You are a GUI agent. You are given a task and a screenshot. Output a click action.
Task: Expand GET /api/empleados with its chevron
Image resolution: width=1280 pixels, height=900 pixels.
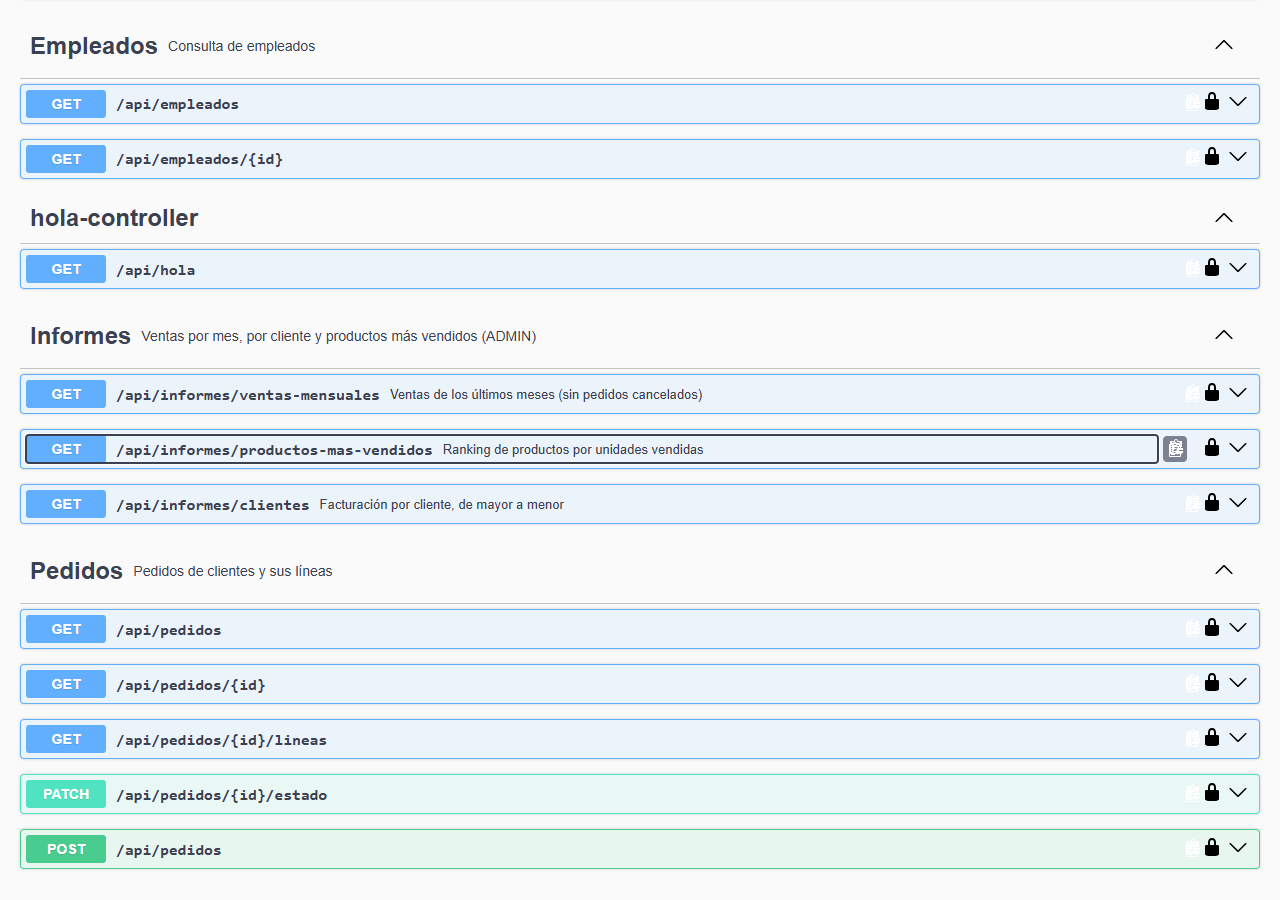1238,101
